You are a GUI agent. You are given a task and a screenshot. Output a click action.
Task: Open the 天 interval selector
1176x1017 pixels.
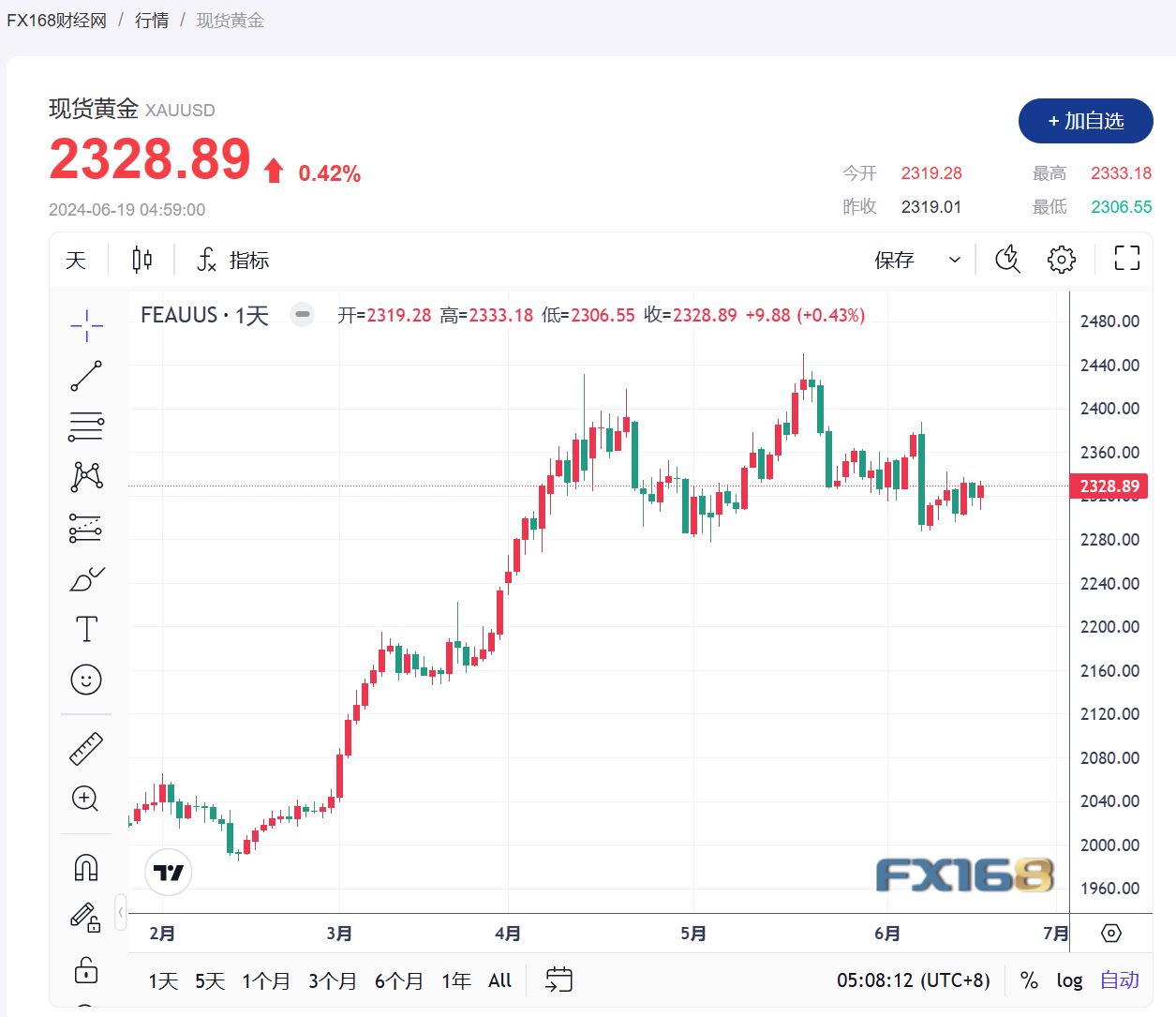76,260
